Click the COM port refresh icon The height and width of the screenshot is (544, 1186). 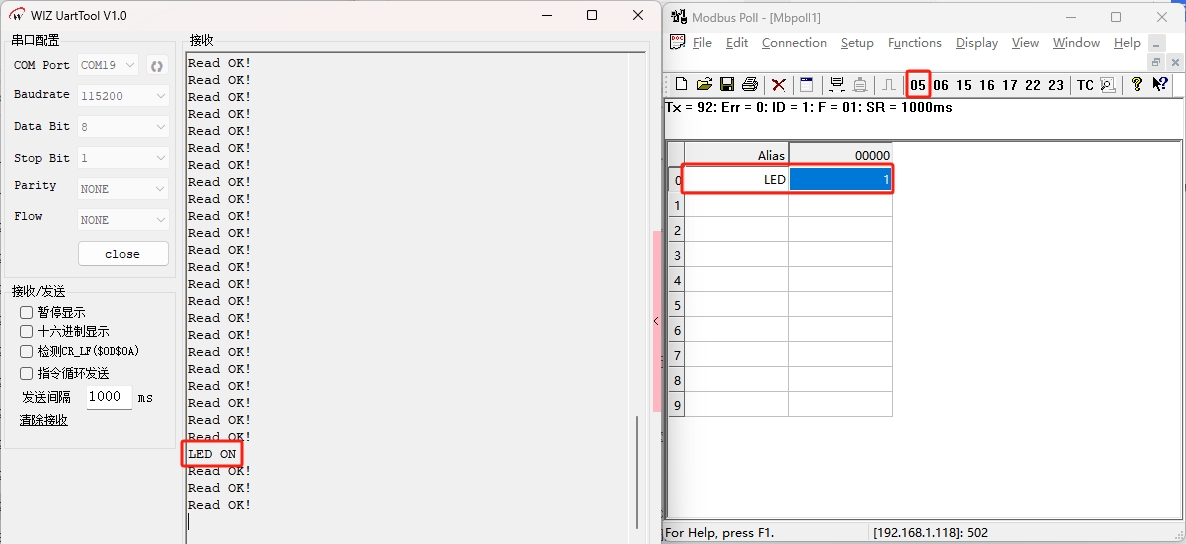pyautogui.click(x=157, y=66)
